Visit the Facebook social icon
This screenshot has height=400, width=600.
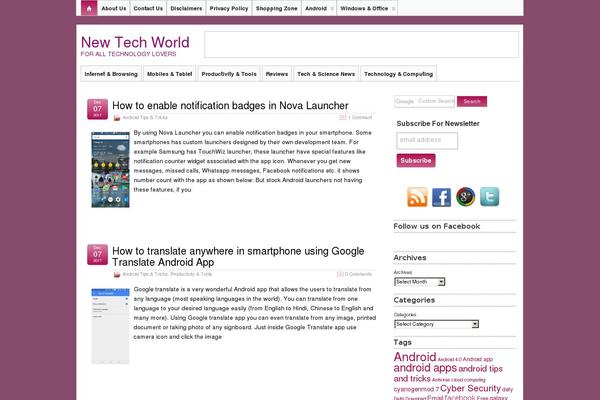(441, 197)
